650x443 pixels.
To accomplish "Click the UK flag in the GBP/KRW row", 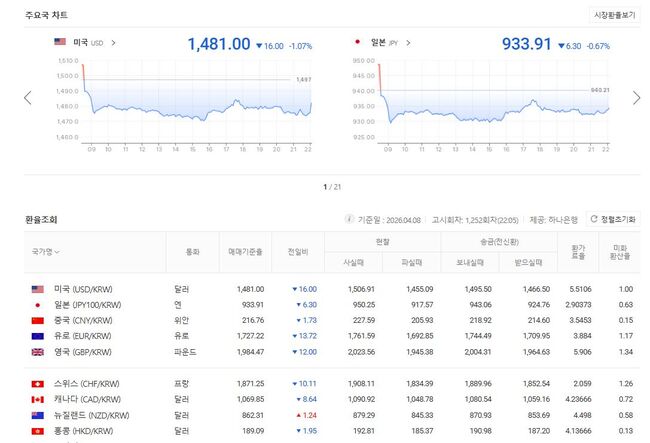I will click(38, 352).
